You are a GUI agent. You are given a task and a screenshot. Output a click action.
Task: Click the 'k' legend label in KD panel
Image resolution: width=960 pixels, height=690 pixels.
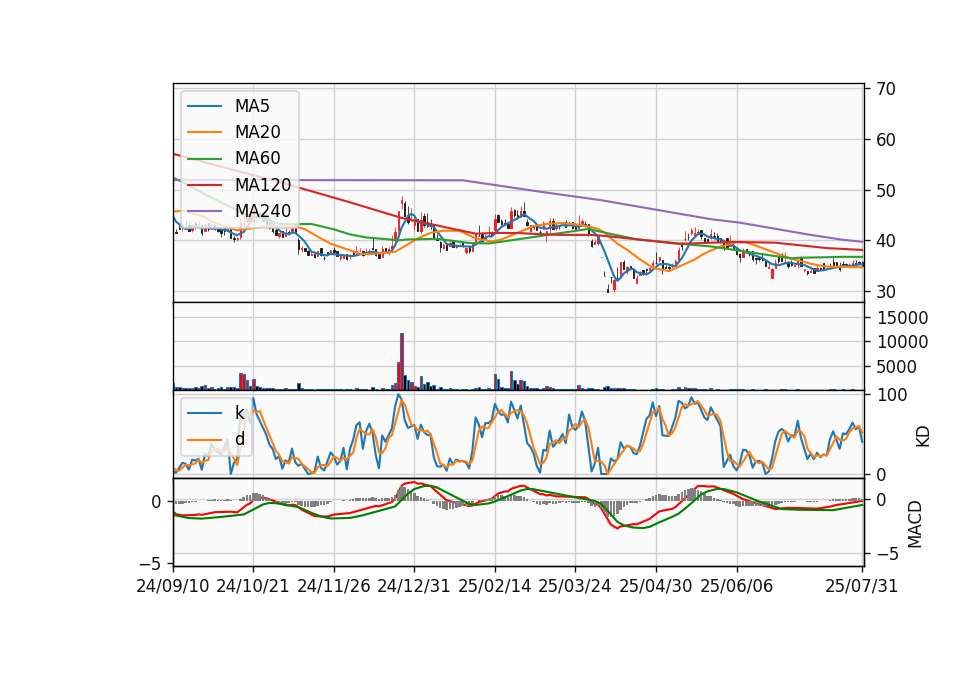pyautogui.click(x=239, y=413)
